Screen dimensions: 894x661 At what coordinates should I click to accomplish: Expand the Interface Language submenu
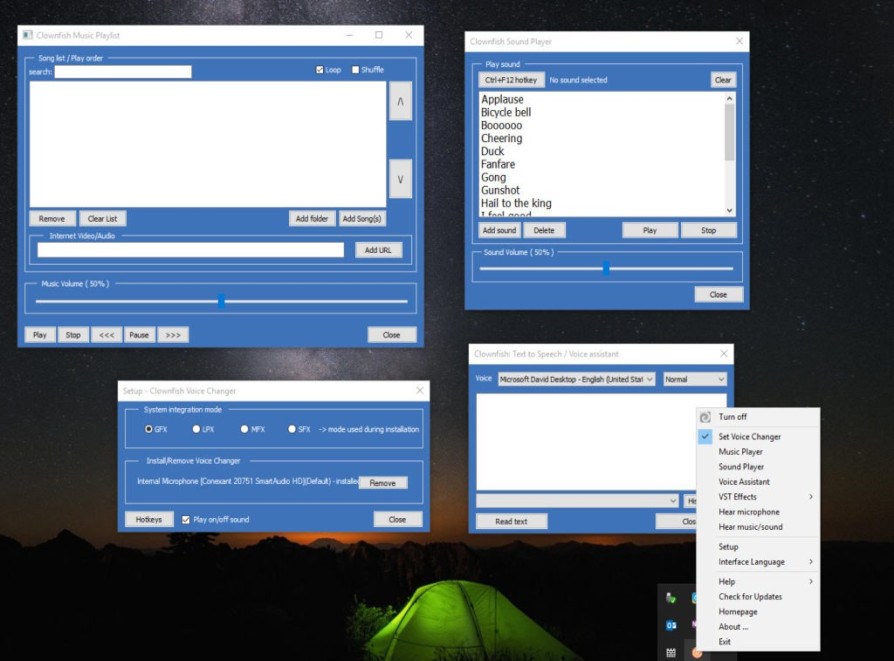pos(764,562)
